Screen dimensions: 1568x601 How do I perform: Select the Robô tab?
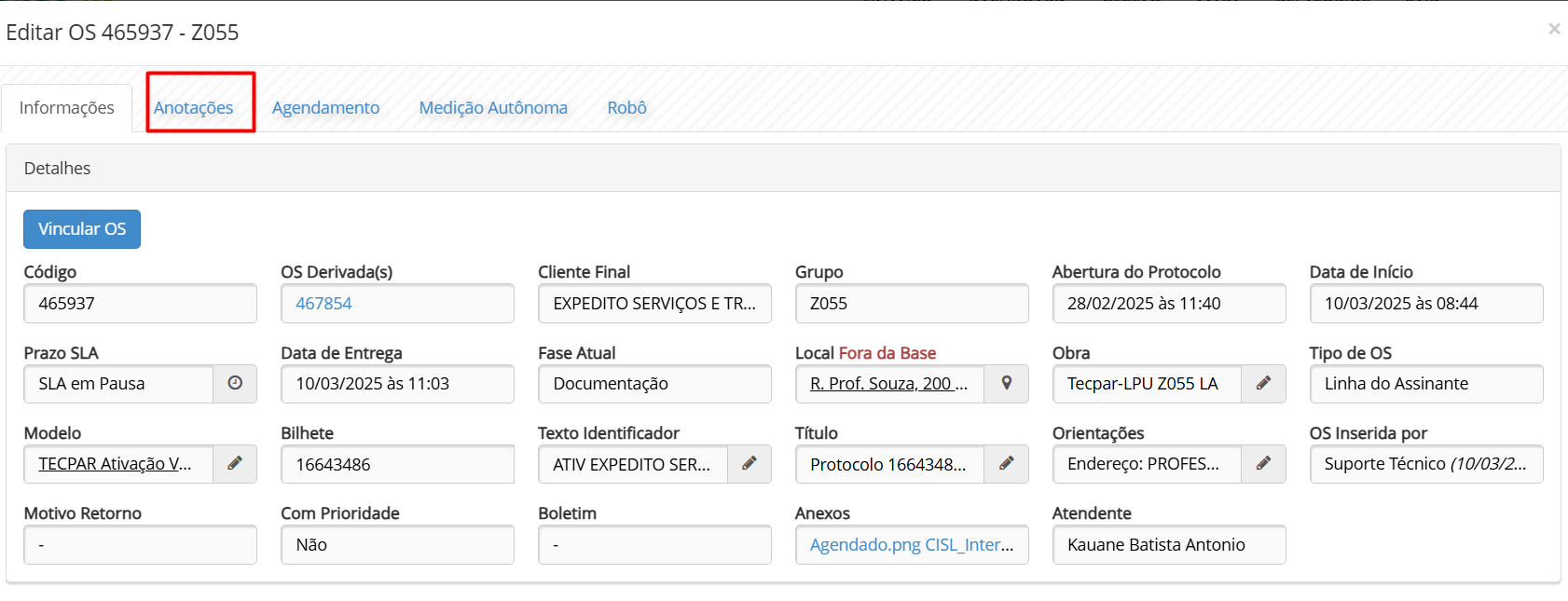click(x=626, y=107)
